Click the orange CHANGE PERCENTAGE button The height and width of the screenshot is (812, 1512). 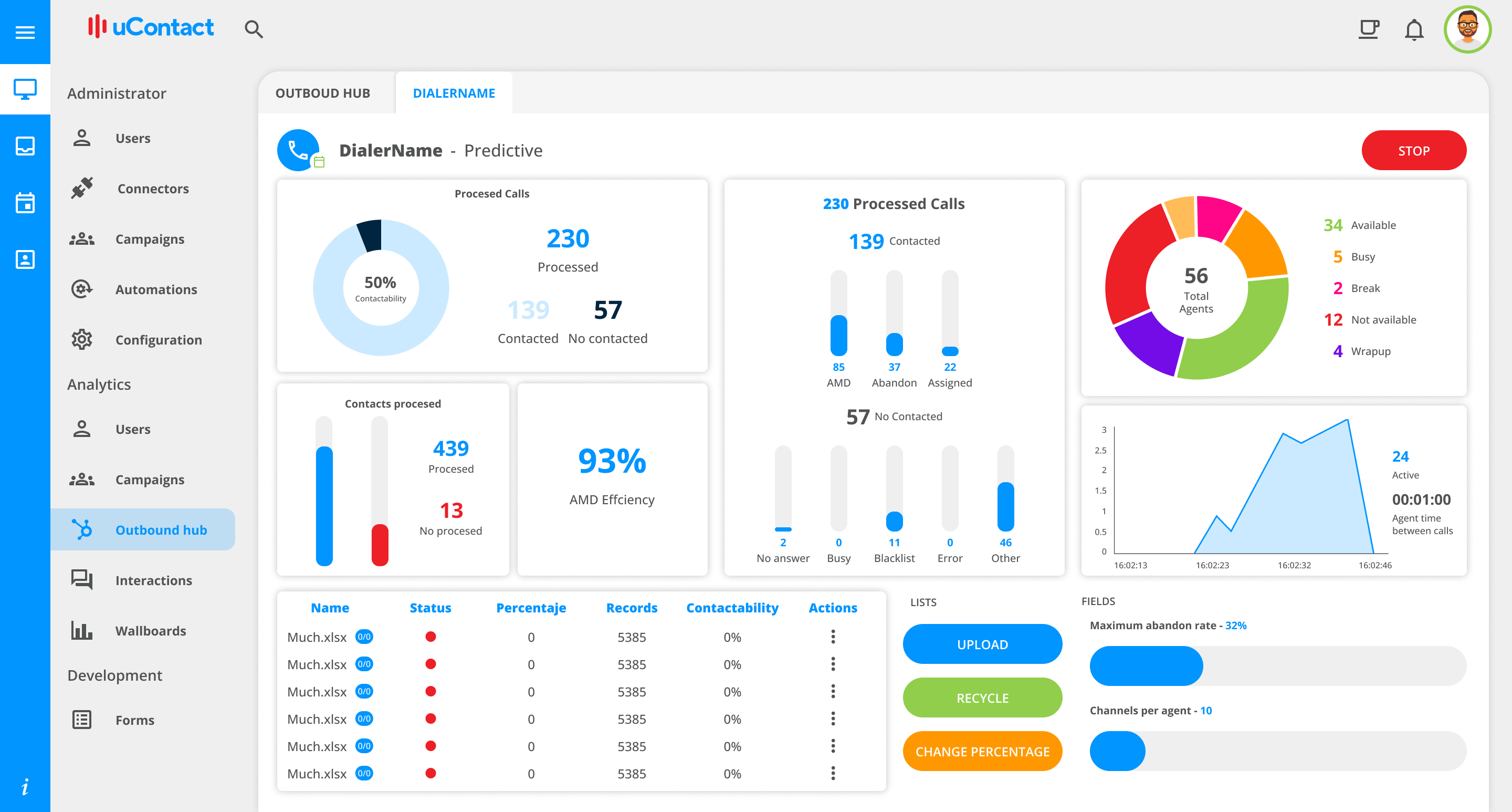tap(982, 751)
